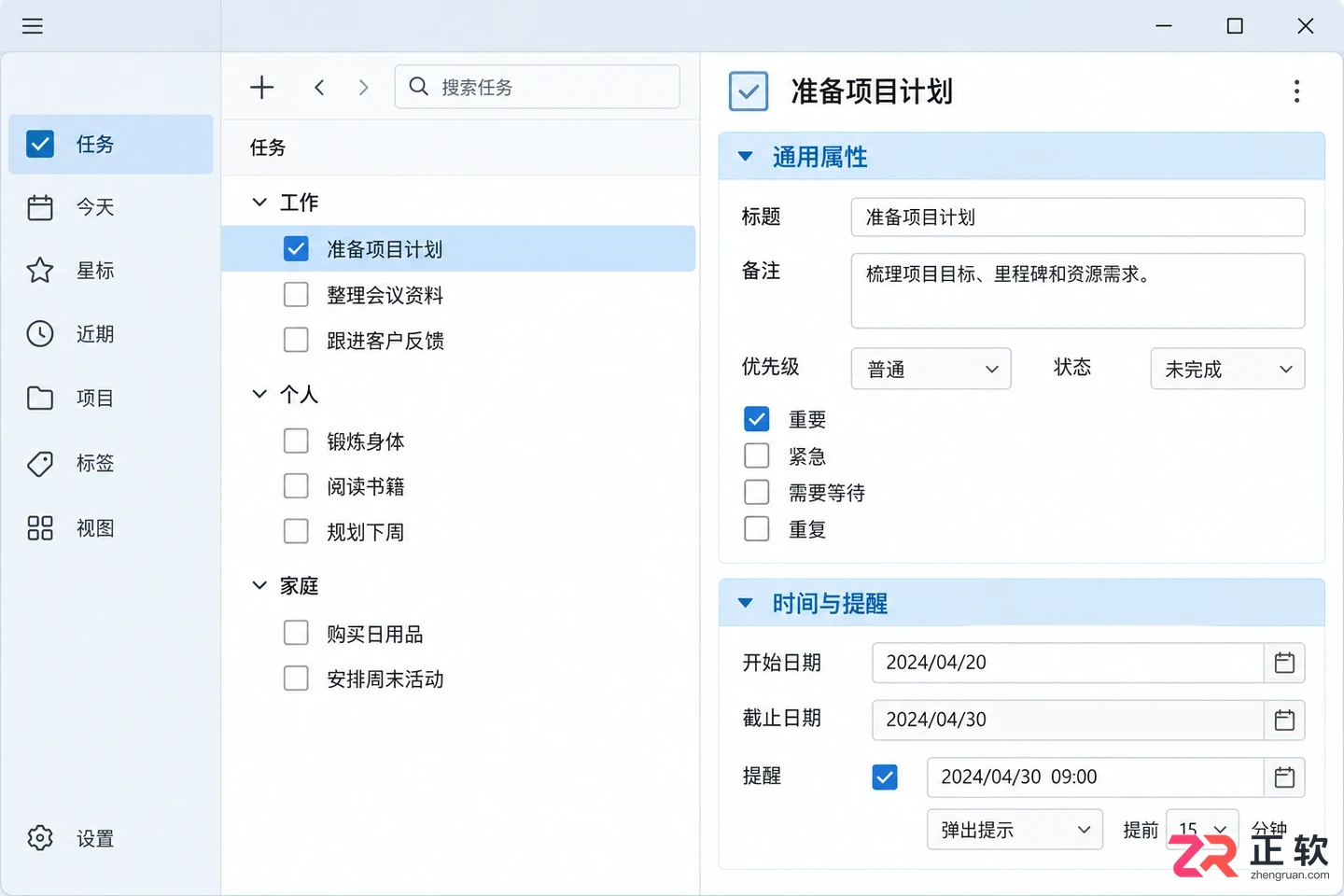1344x896 pixels.
Task: Click the search magnifier icon
Action: [x=419, y=87]
